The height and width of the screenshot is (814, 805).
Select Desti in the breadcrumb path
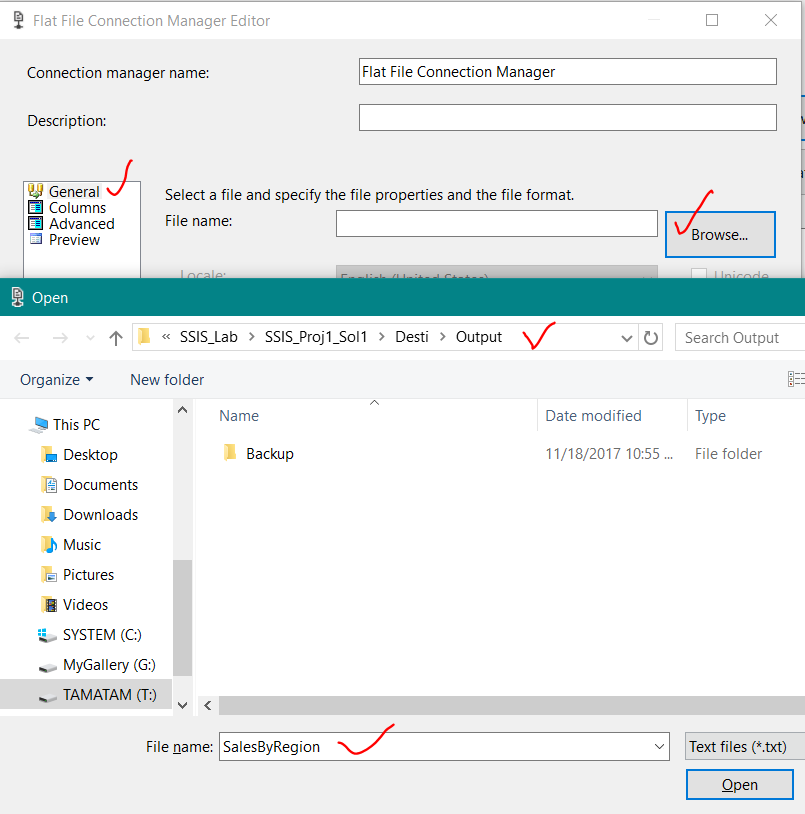point(412,338)
